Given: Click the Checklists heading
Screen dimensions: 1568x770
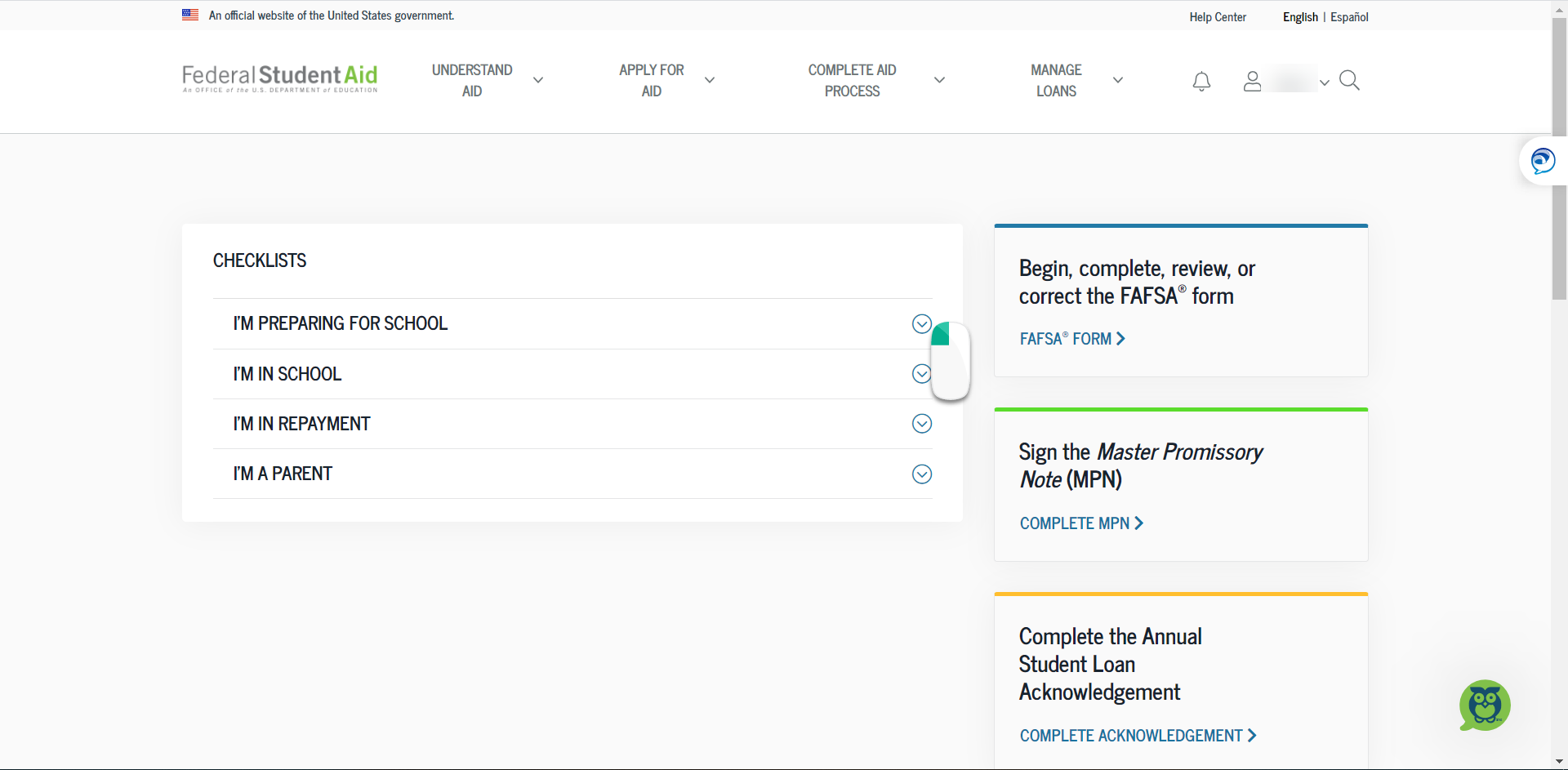Looking at the screenshot, I should coord(260,260).
